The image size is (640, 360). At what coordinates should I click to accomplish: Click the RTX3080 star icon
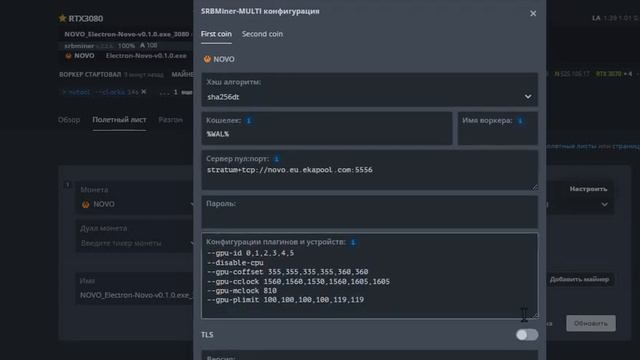pos(62,18)
